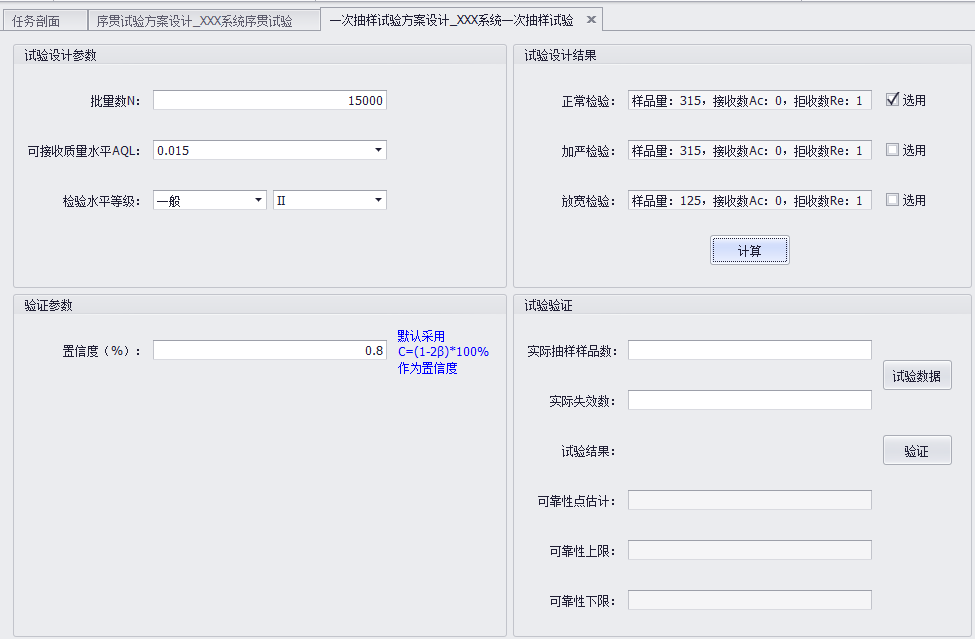Click the 试验数据 button
This screenshot has height=639, width=975.
point(916,375)
